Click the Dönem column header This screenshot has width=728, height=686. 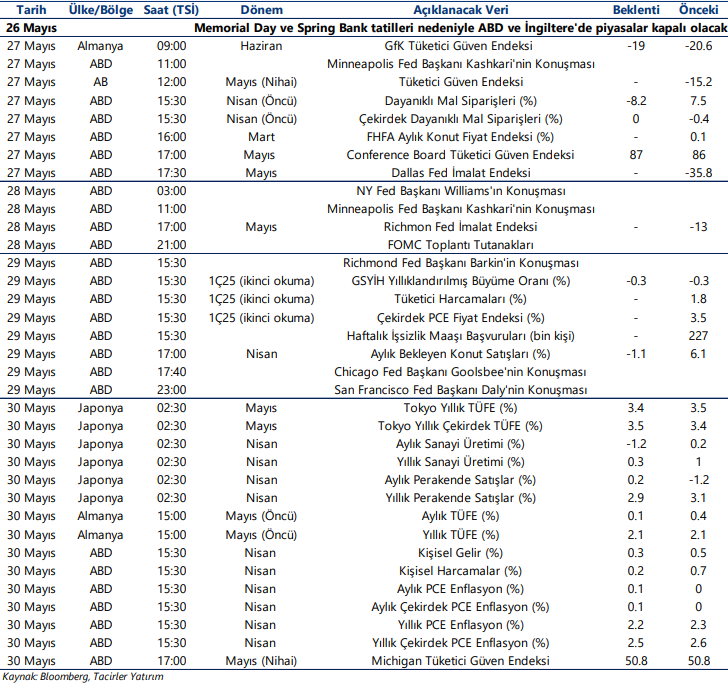pyautogui.click(x=261, y=10)
